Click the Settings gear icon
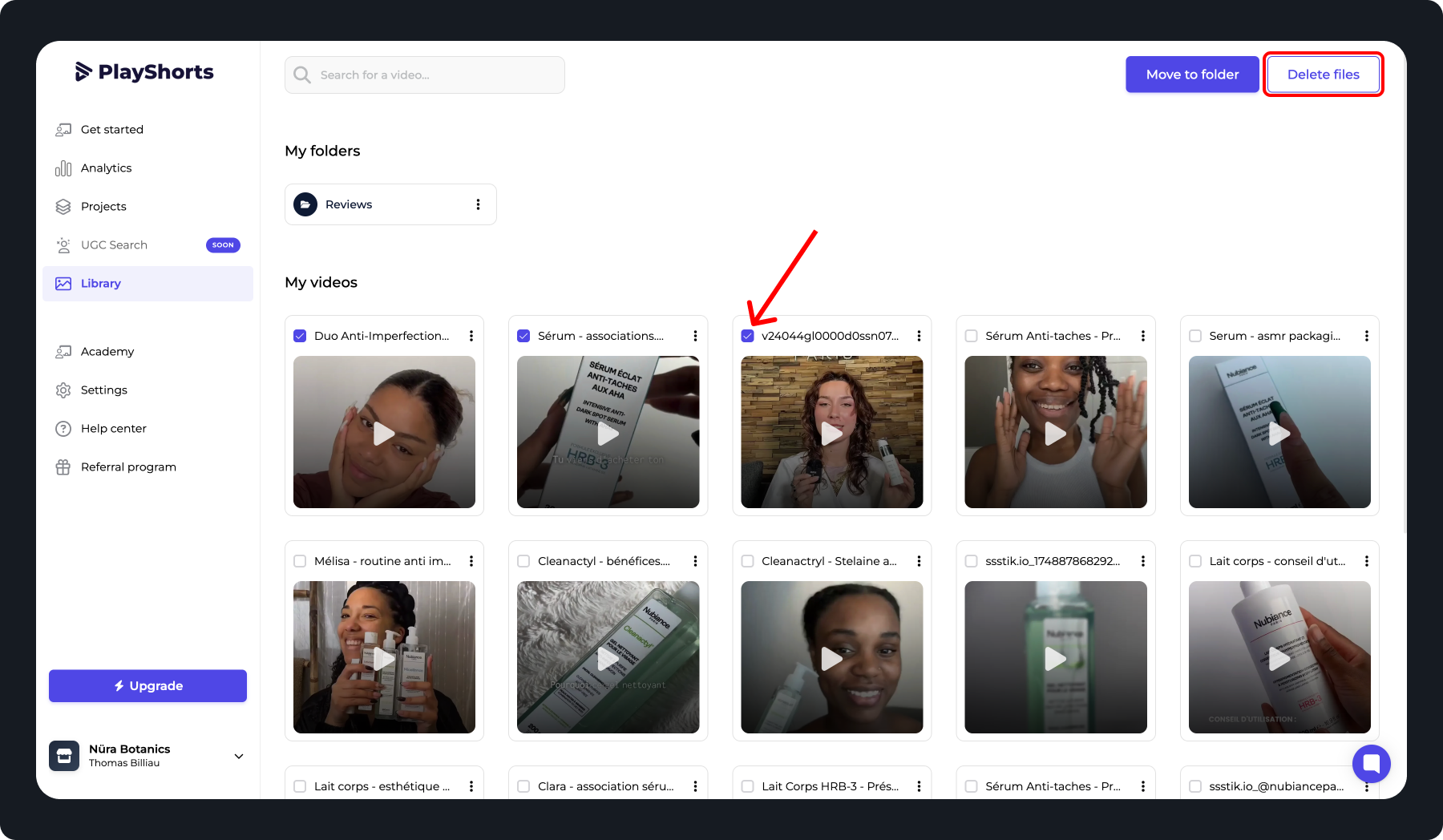 [63, 390]
